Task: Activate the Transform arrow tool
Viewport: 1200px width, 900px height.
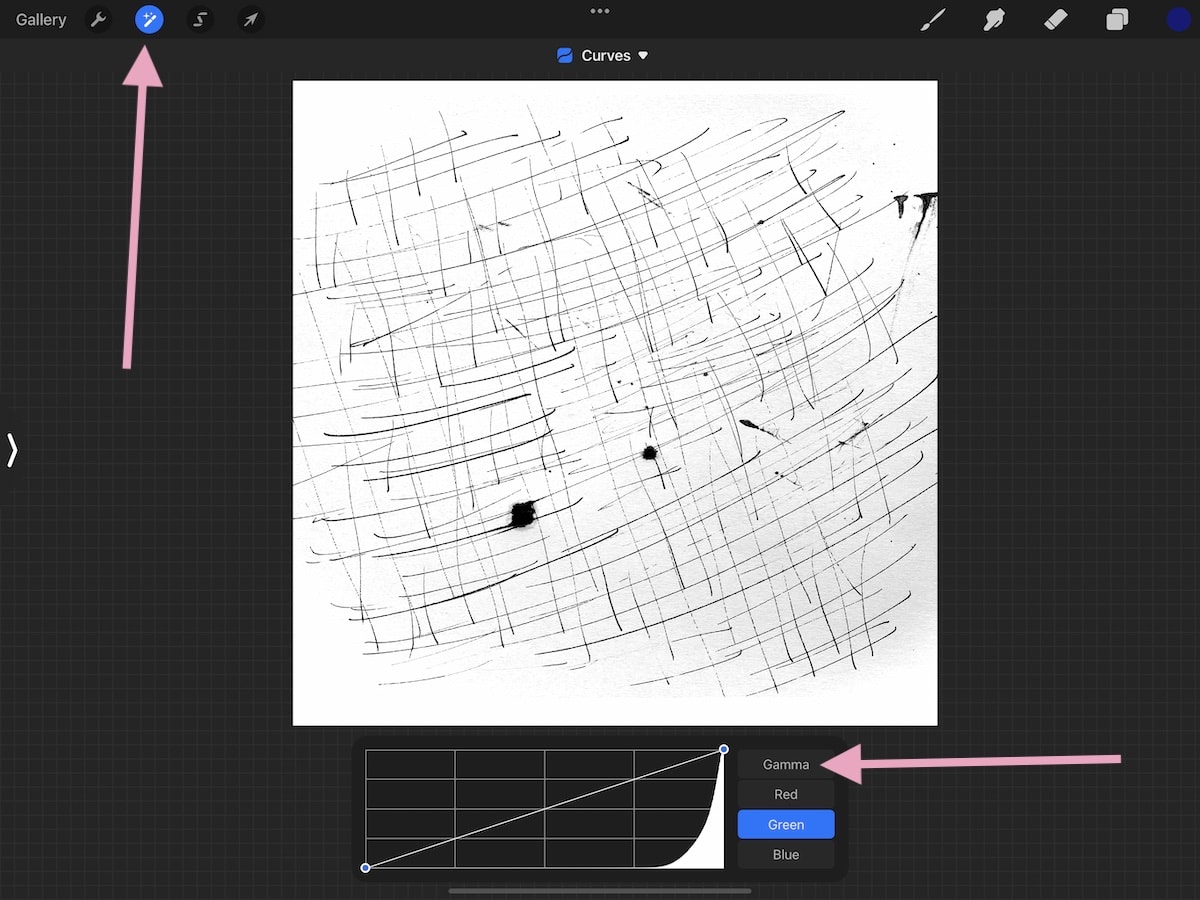Action: (x=251, y=19)
